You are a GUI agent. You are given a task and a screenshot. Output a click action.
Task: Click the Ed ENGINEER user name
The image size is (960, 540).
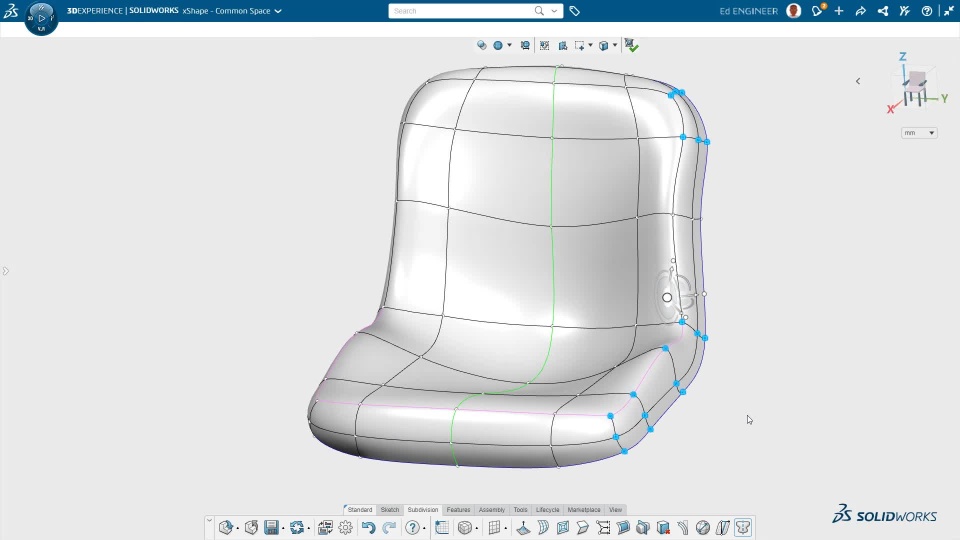pos(748,11)
